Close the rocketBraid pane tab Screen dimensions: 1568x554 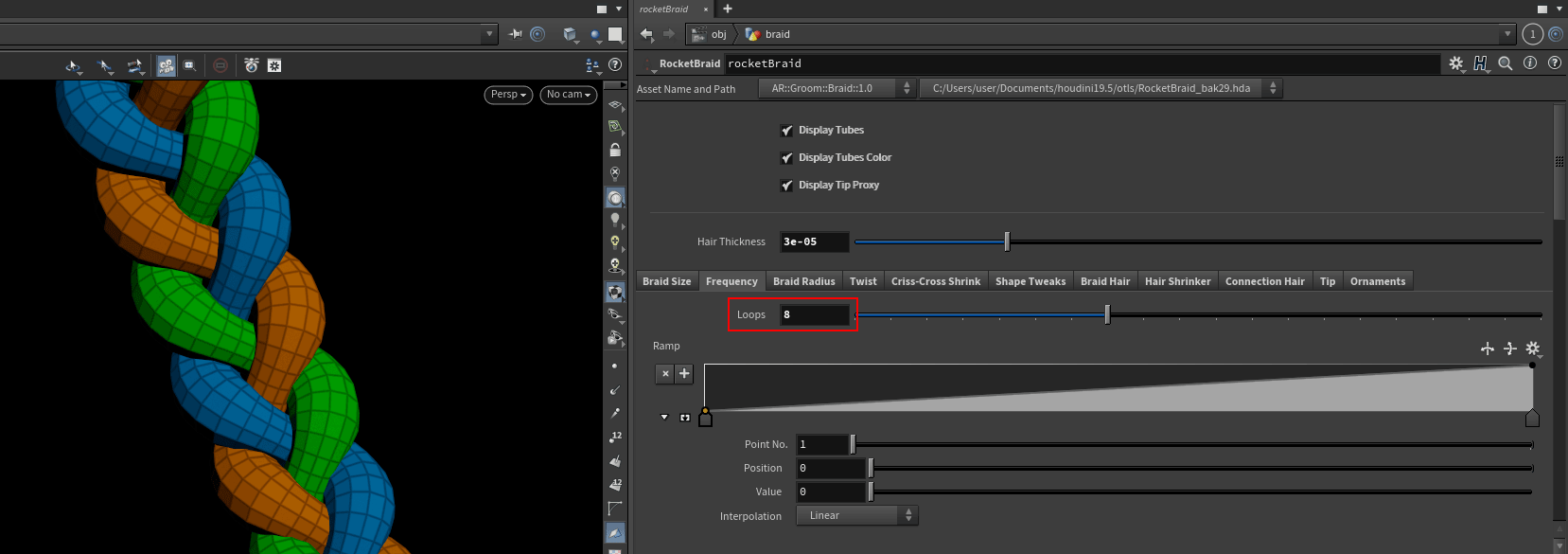coord(705,9)
